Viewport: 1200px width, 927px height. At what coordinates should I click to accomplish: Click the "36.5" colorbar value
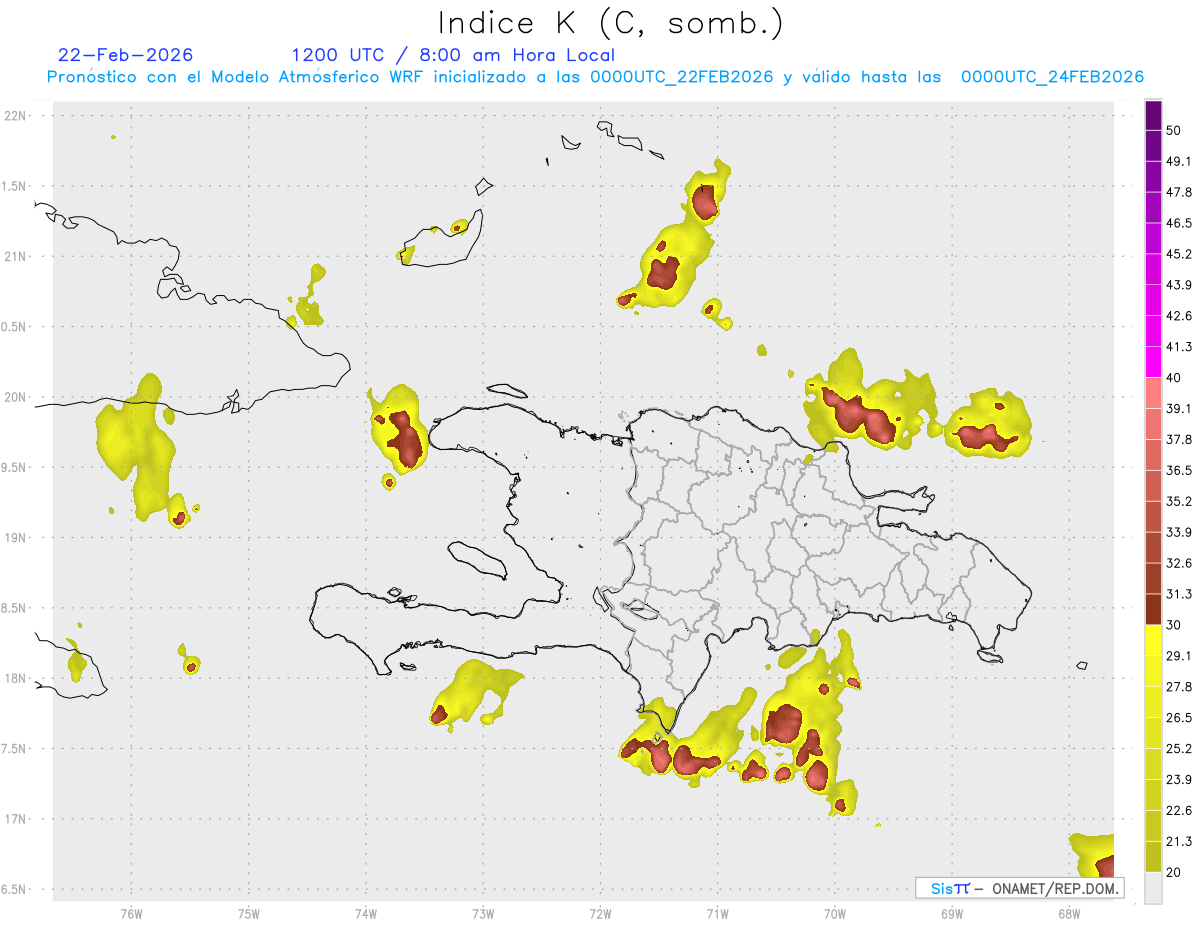pyautogui.click(x=1179, y=470)
